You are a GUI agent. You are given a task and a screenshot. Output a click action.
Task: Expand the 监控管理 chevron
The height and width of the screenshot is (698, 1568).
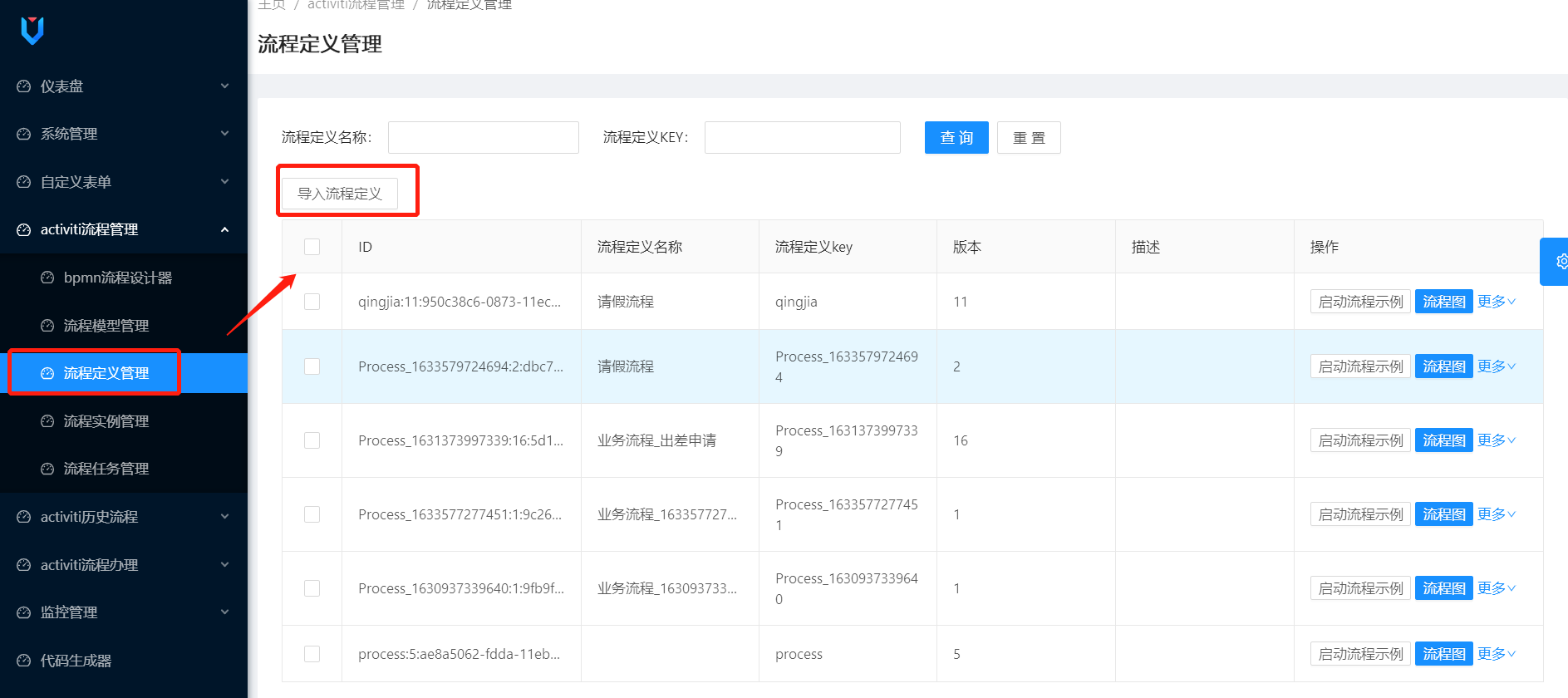(224, 612)
